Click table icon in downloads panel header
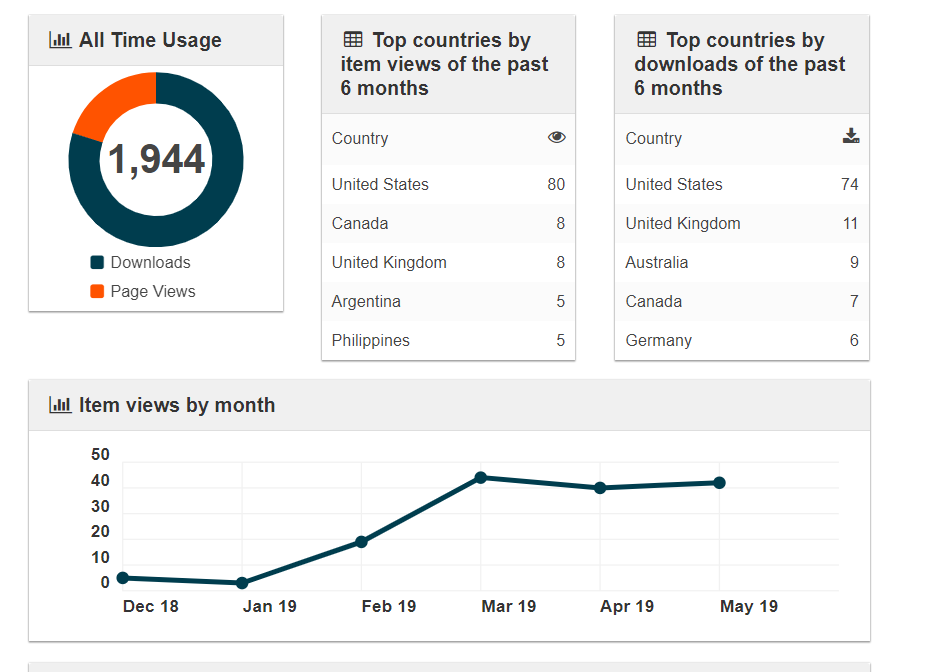Viewport: 930px width, 672px height. [x=647, y=40]
